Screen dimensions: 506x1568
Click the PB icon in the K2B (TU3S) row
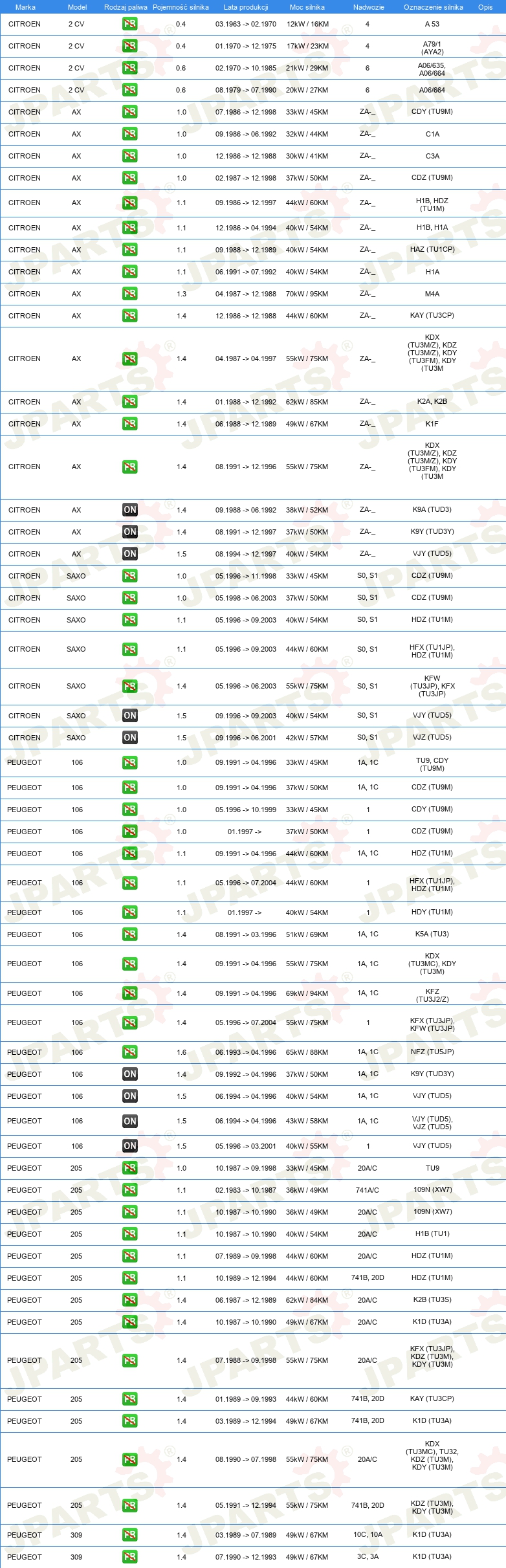[130, 1300]
